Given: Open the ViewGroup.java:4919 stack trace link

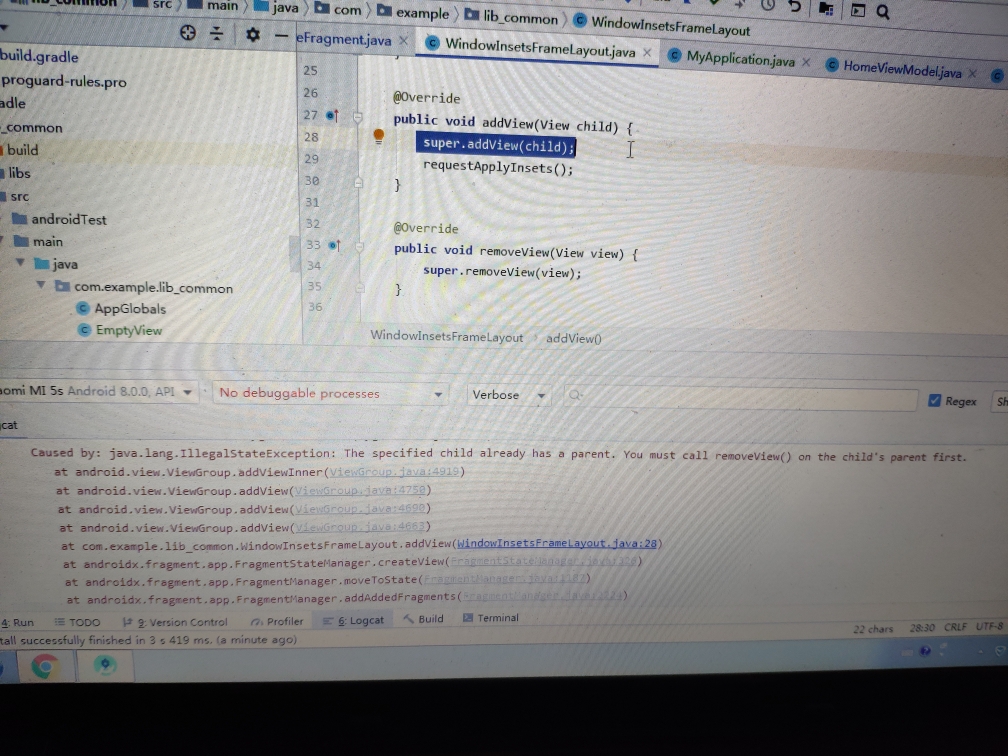Looking at the screenshot, I should coord(395,471).
